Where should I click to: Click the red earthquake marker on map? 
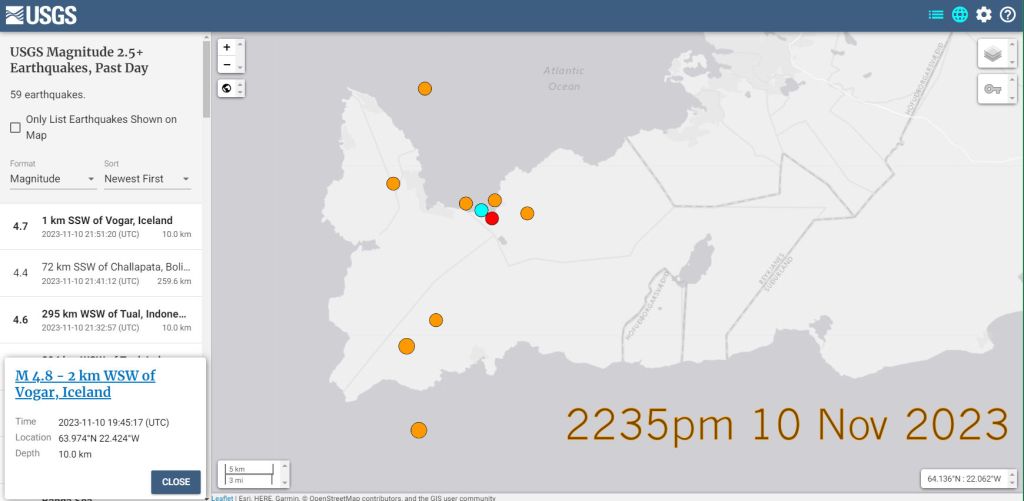pos(492,218)
